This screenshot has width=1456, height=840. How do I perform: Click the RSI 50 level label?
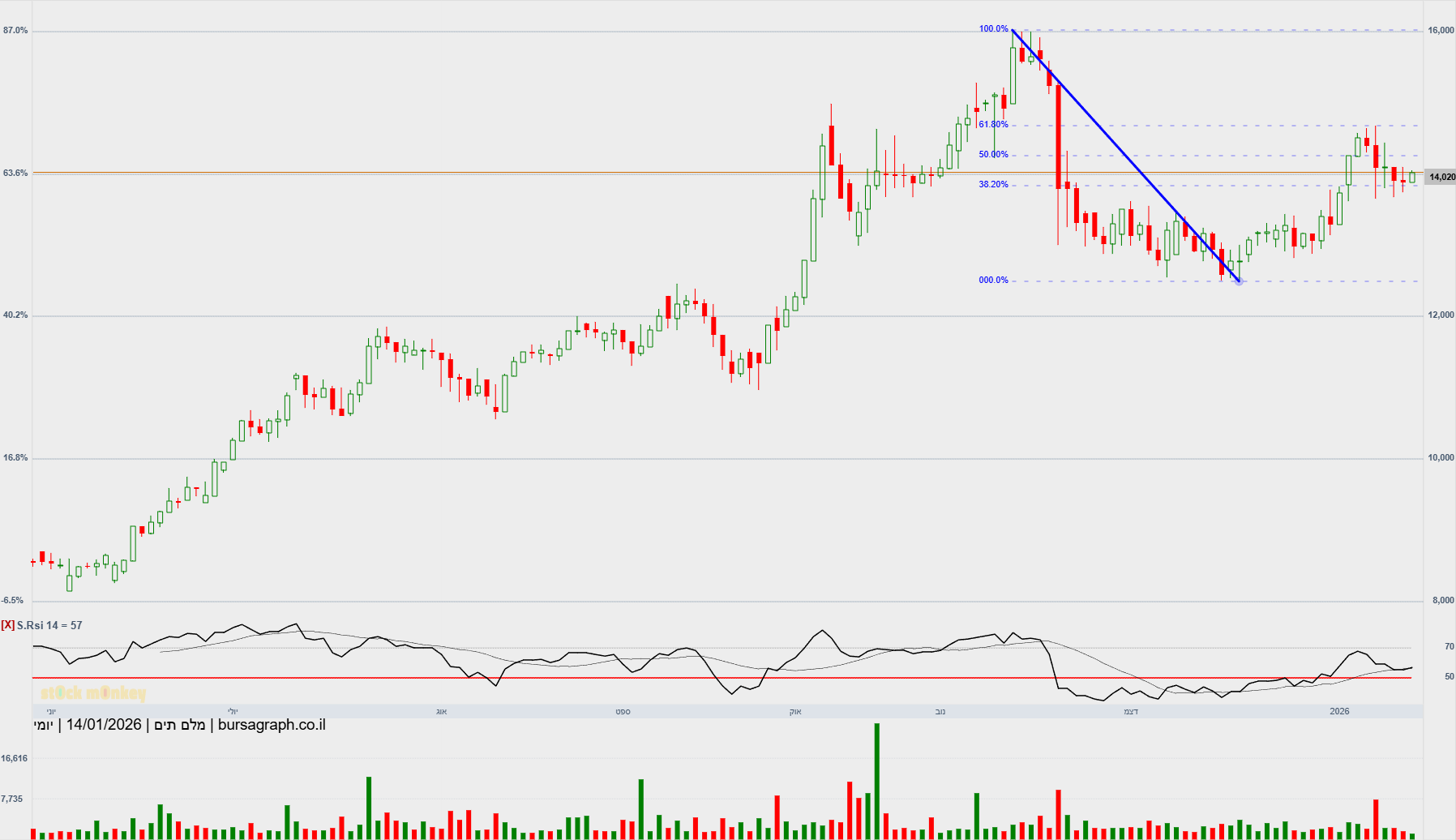1450,677
